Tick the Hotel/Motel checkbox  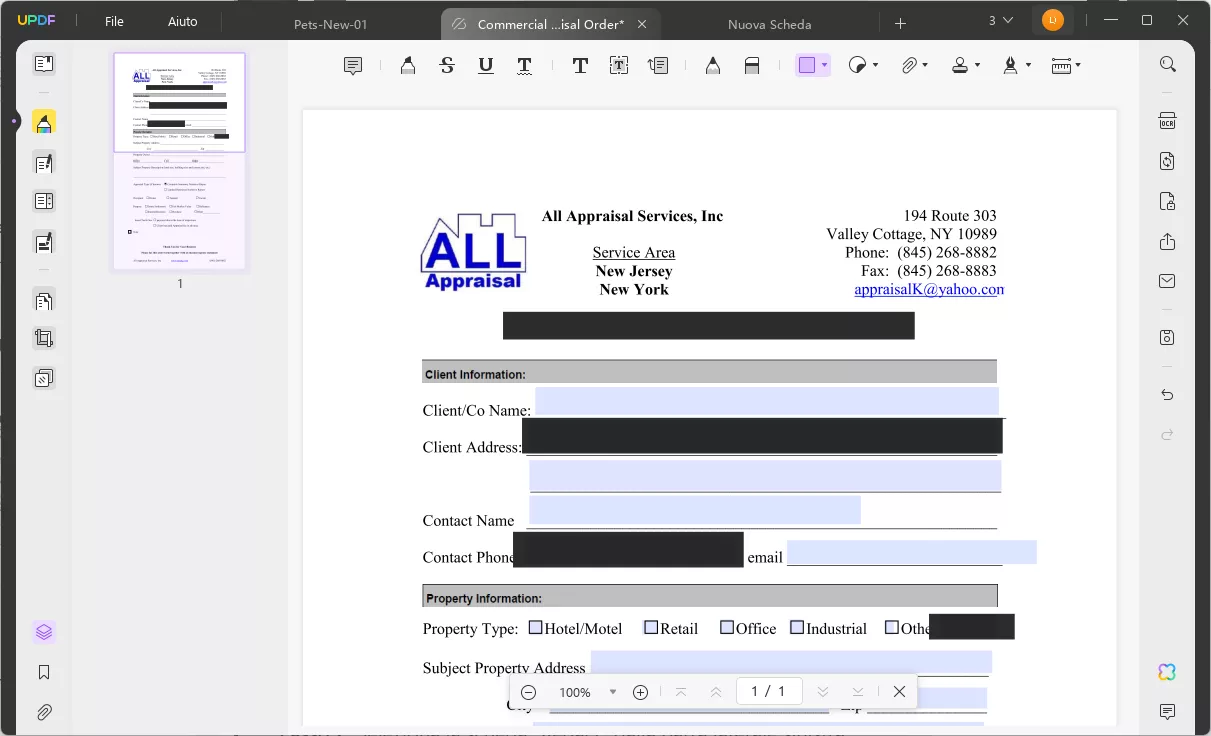(x=535, y=628)
